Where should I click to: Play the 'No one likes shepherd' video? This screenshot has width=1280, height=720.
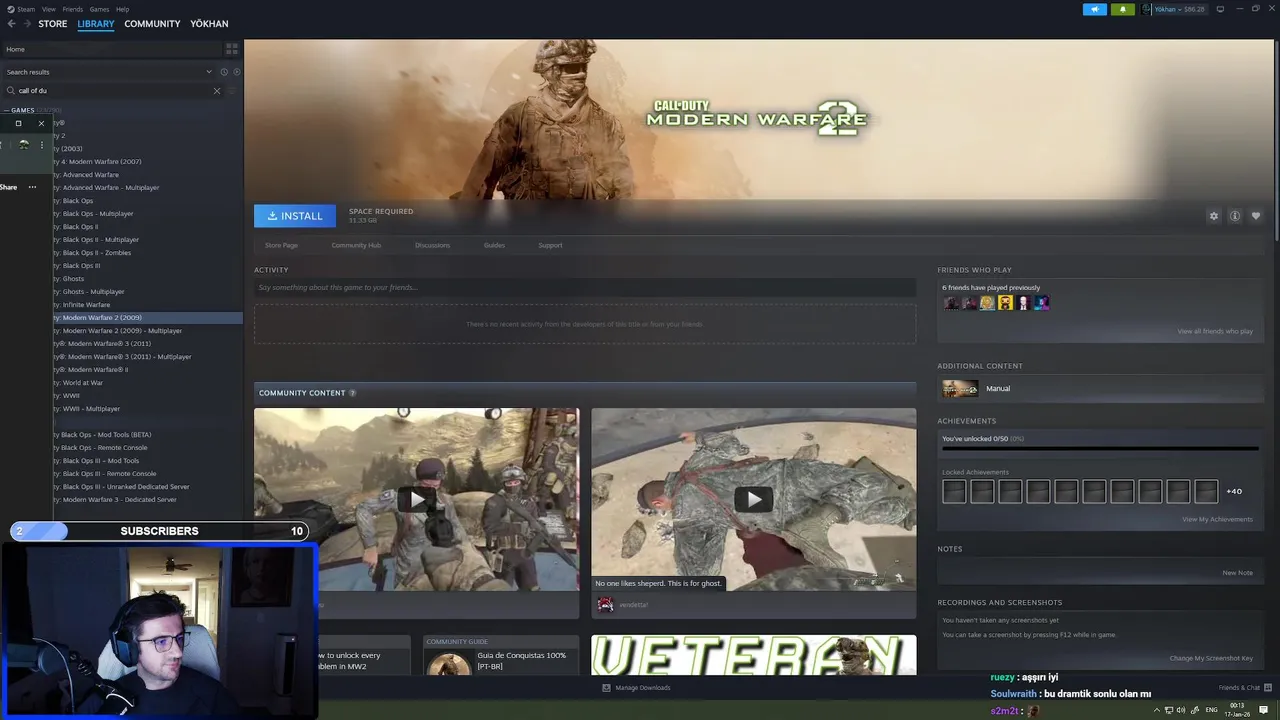coord(753,499)
